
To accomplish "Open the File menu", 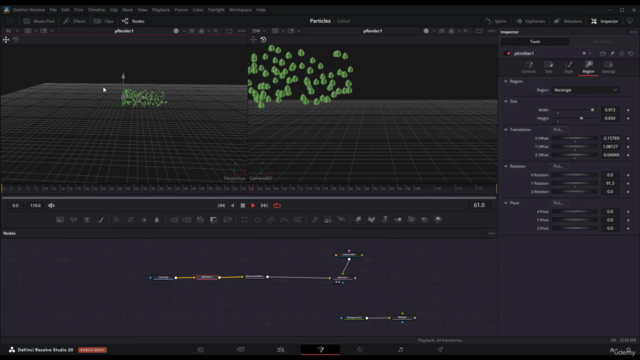I will (53, 10).
